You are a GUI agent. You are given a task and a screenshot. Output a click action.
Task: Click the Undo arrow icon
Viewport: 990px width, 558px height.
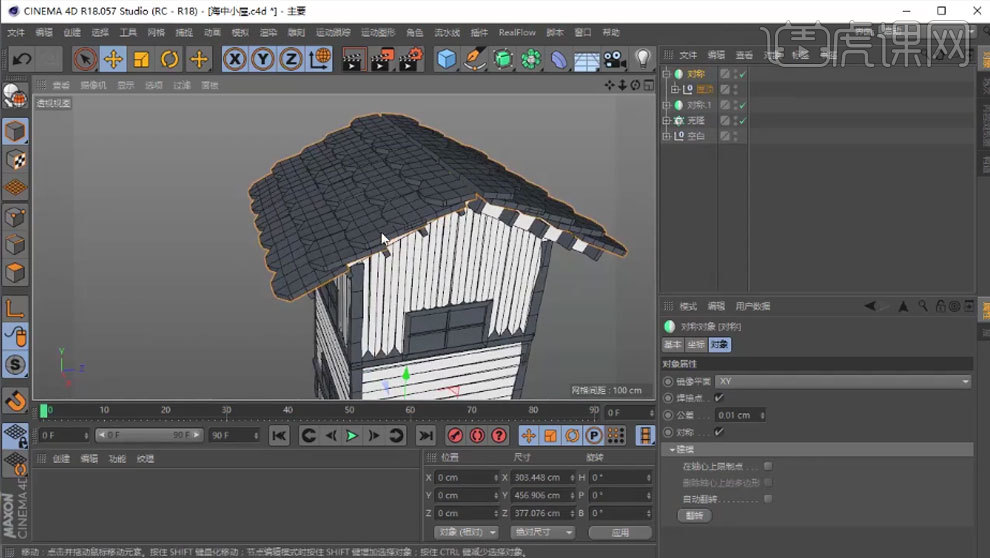click(21, 59)
